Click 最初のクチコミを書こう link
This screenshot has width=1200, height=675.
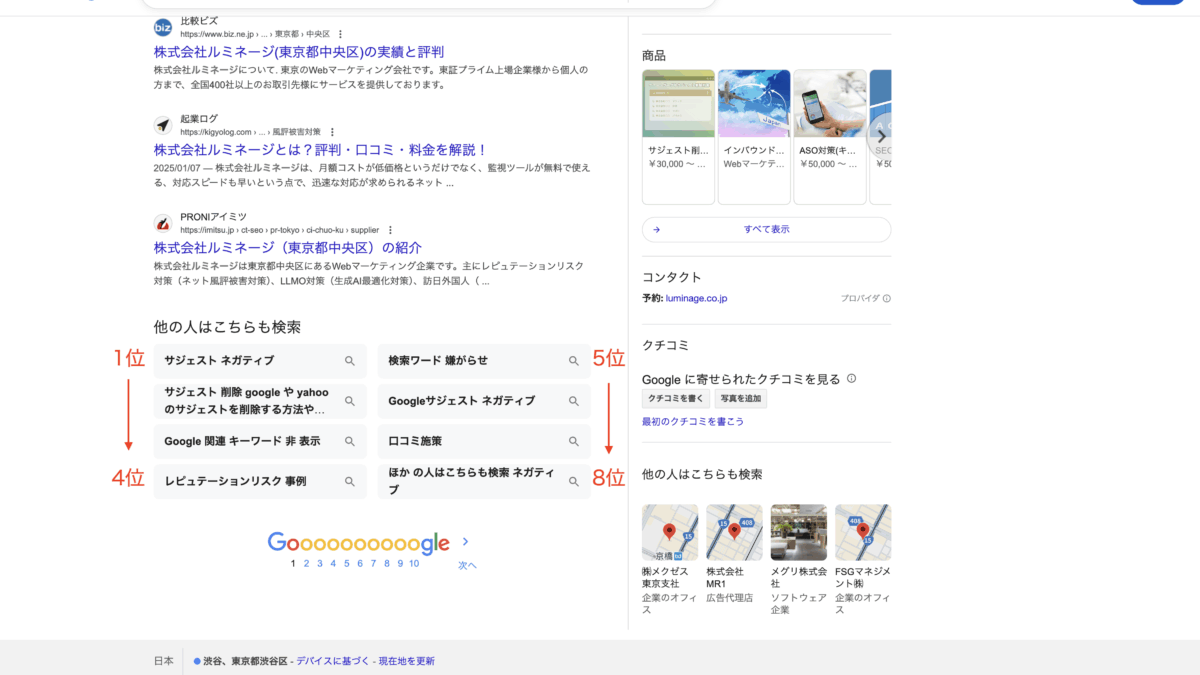click(x=693, y=421)
